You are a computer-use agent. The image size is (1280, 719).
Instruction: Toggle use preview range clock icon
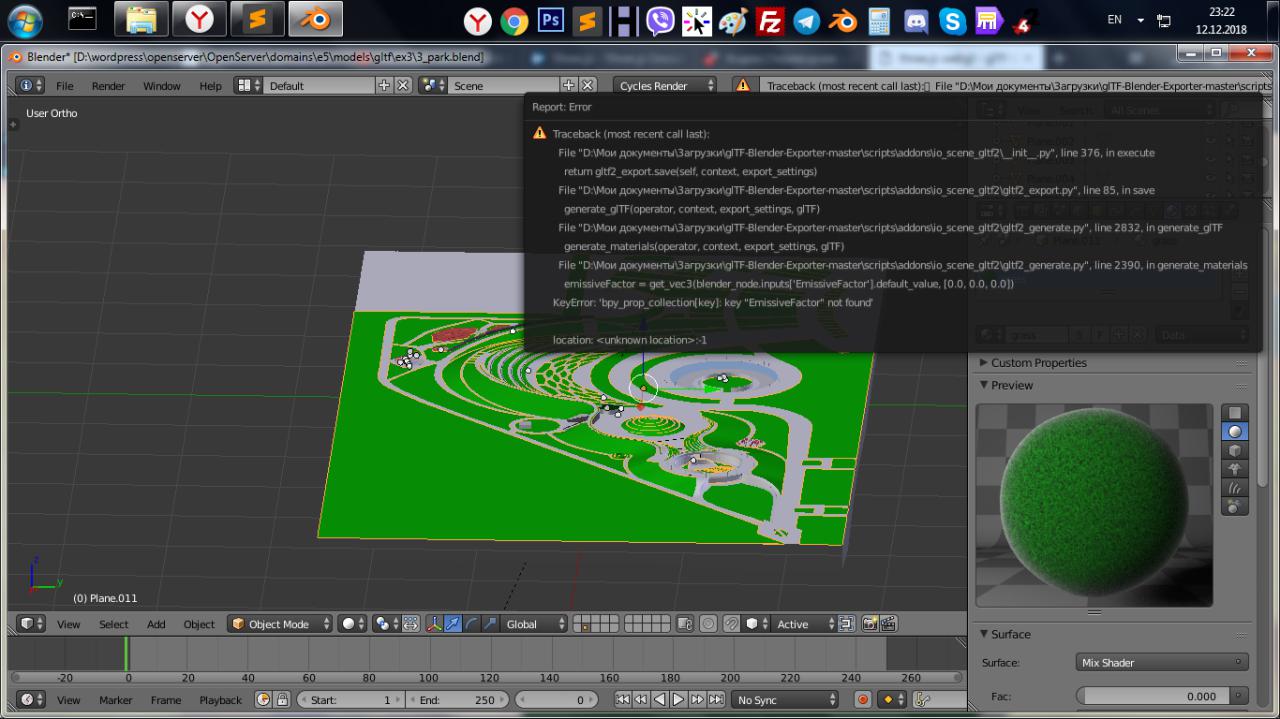[x=264, y=700]
